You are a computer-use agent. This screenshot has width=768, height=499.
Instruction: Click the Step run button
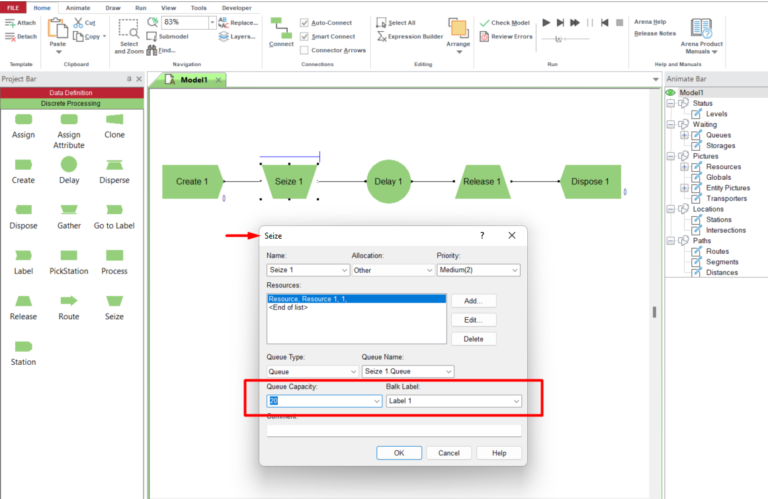[560, 23]
